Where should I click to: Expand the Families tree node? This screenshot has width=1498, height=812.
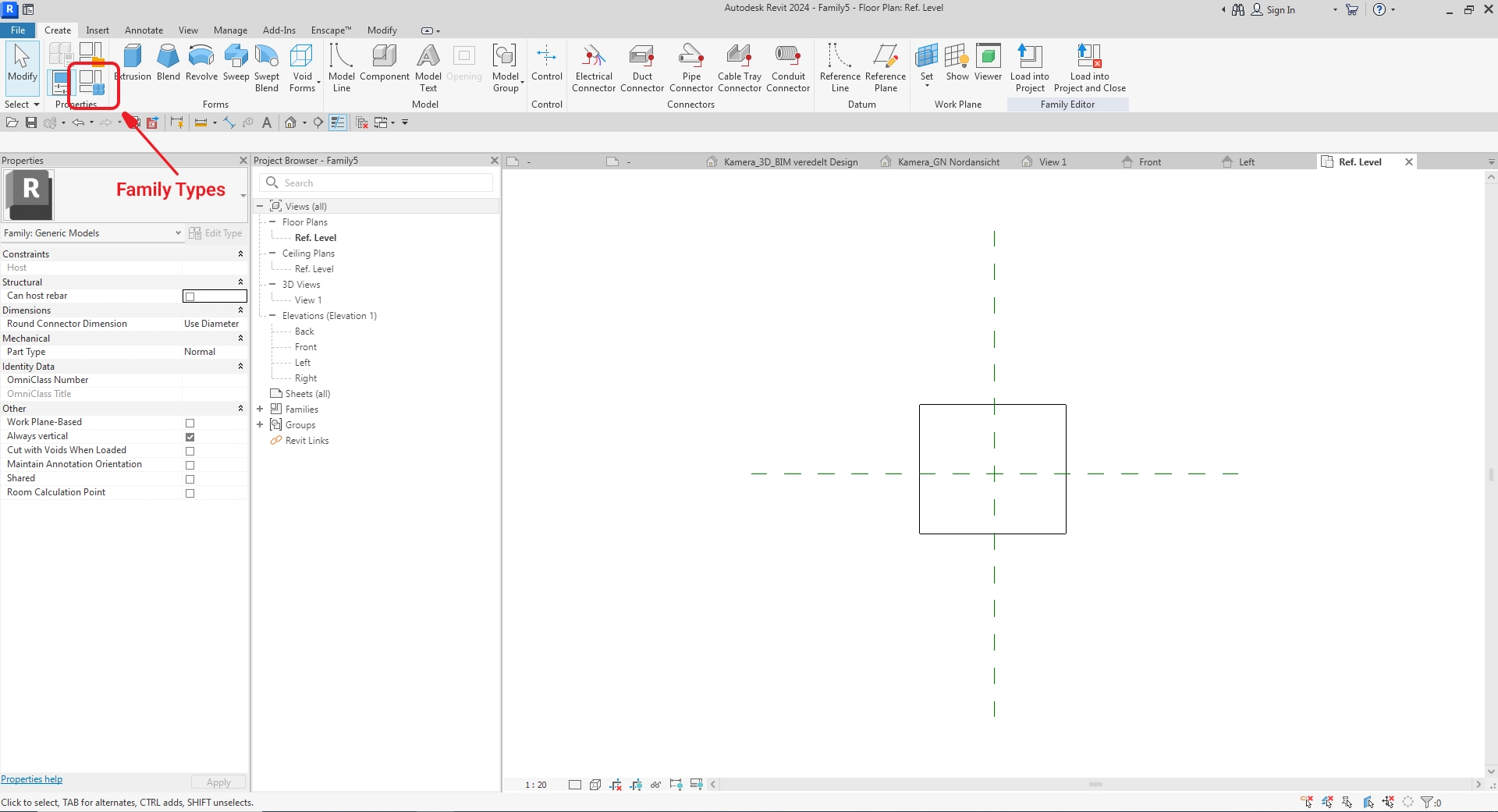260,410
